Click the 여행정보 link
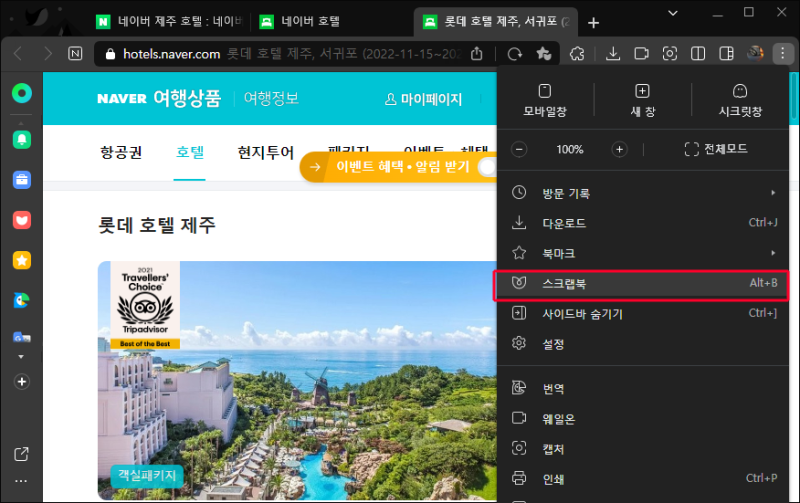800x503 pixels. point(271,98)
